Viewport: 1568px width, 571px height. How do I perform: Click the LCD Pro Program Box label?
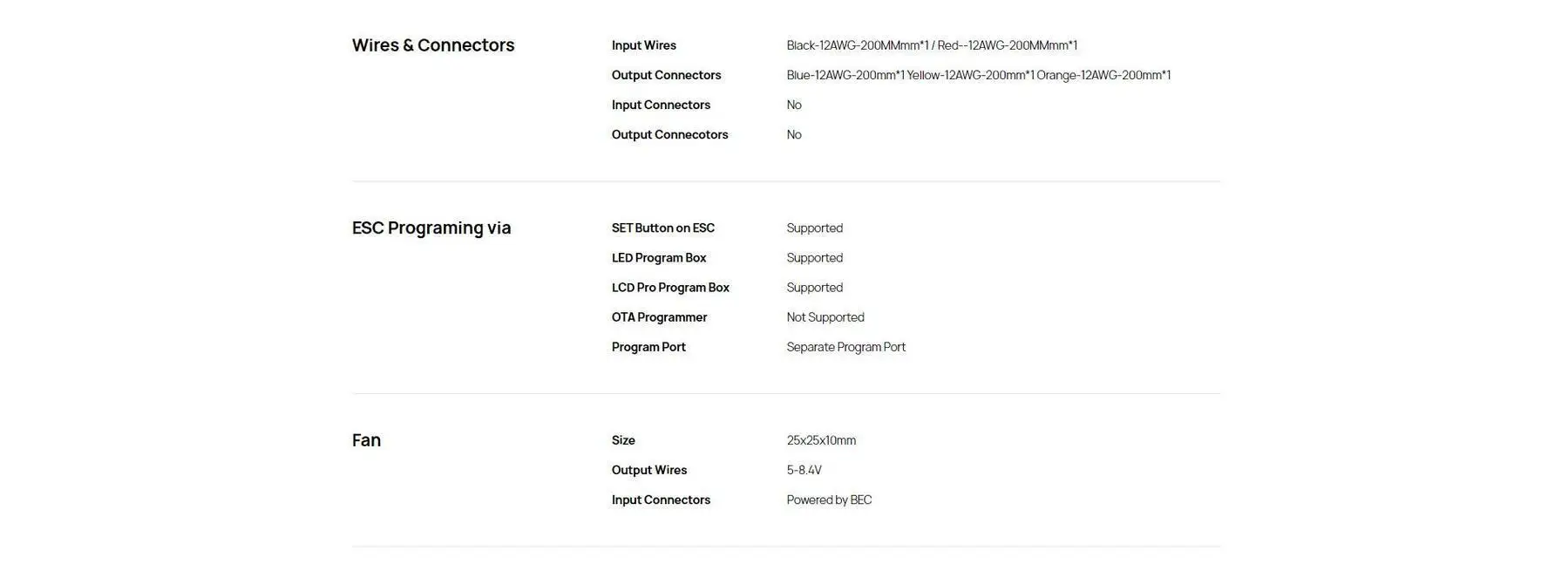670,288
